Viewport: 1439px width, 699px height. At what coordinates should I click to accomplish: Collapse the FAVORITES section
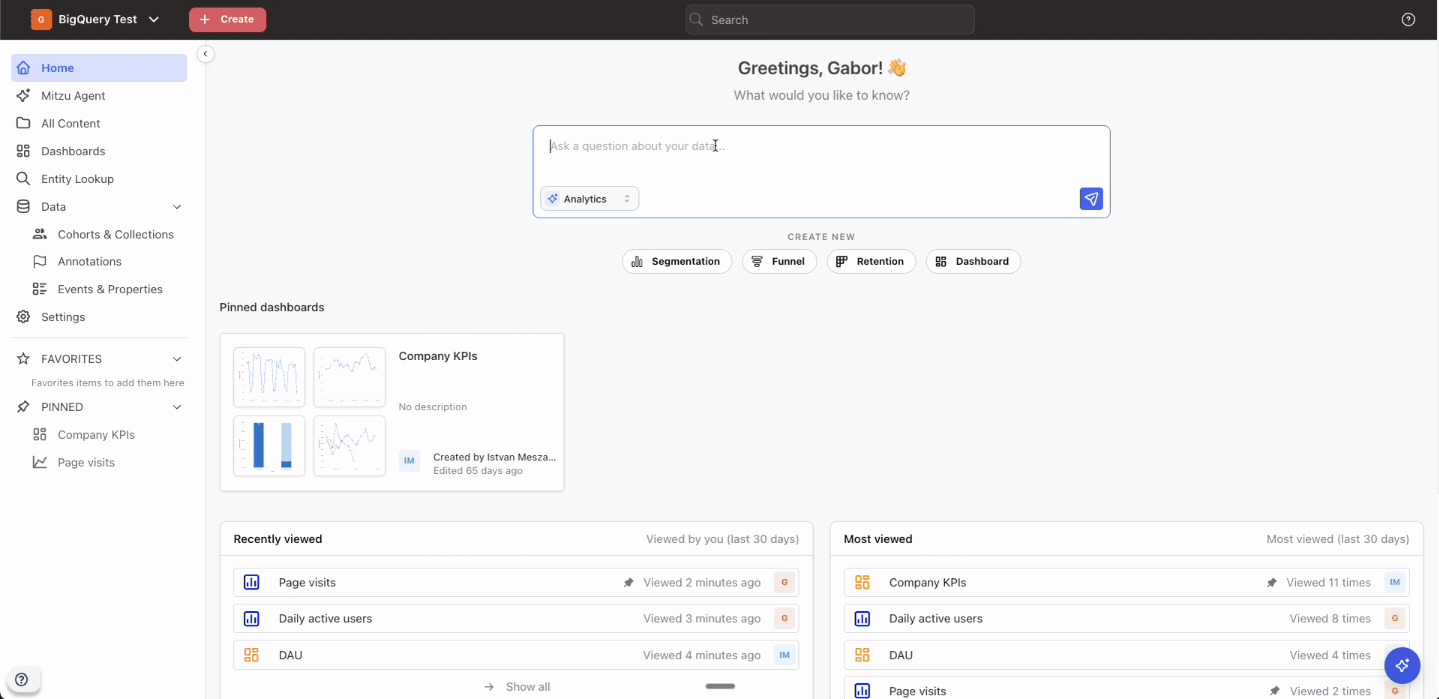177,359
